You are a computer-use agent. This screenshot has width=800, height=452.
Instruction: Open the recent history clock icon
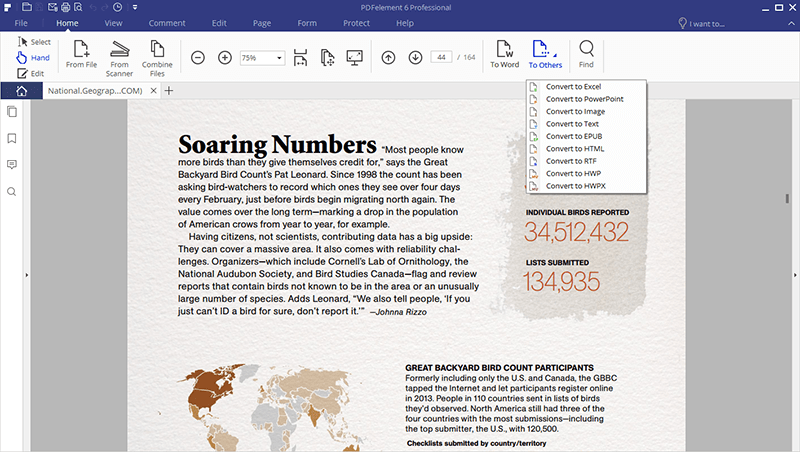pos(117,7)
